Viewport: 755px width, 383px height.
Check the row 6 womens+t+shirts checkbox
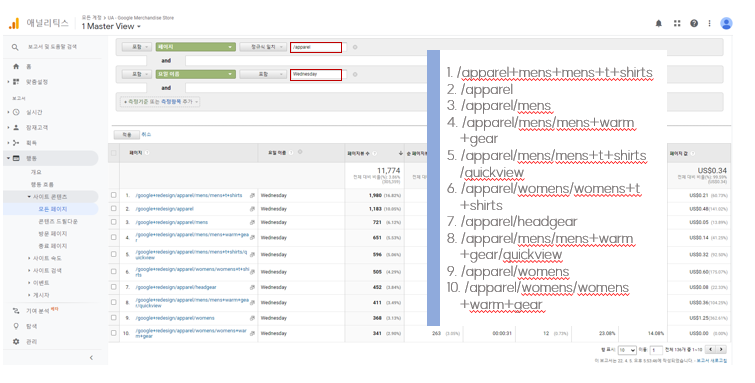(114, 271)
